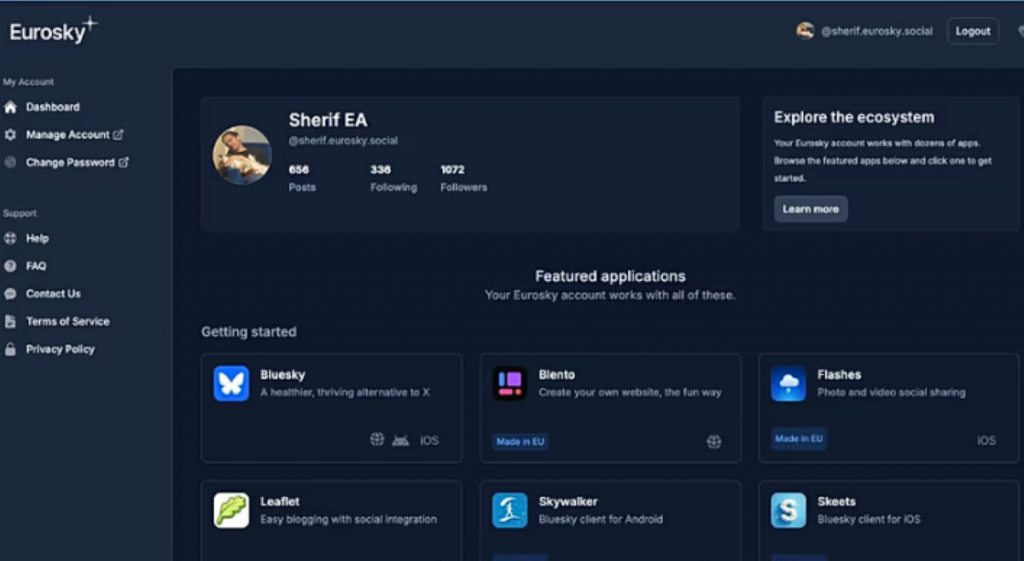Open the Help page
1024x561 pixels.
37,238
